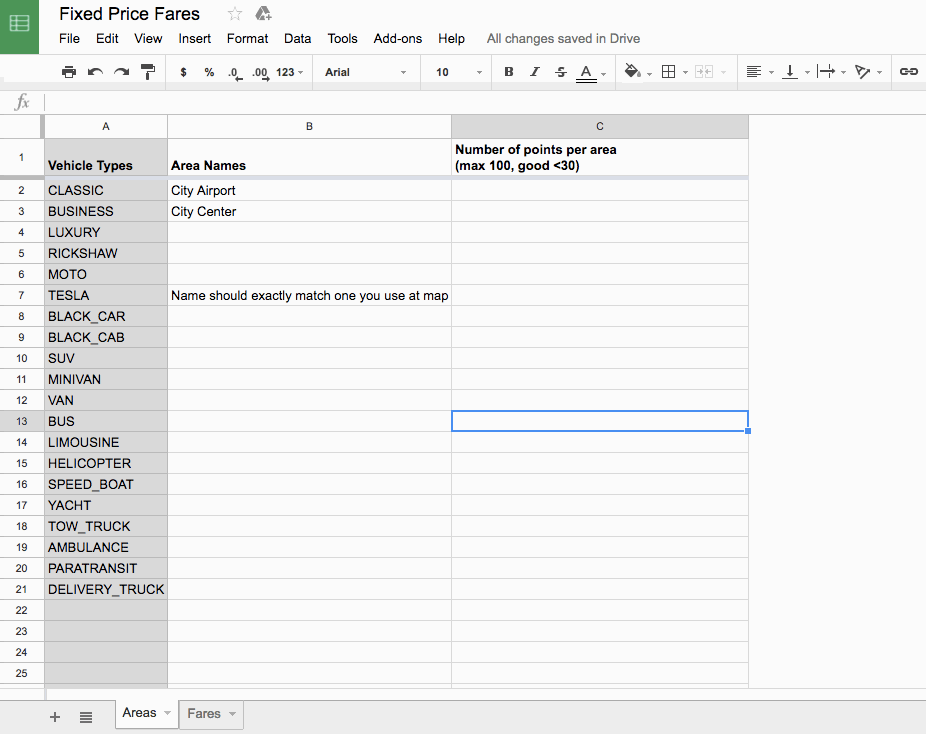The width and height of the screenshot is (926, 734).
Task: Open the Format menu
Action: [247, 38]
